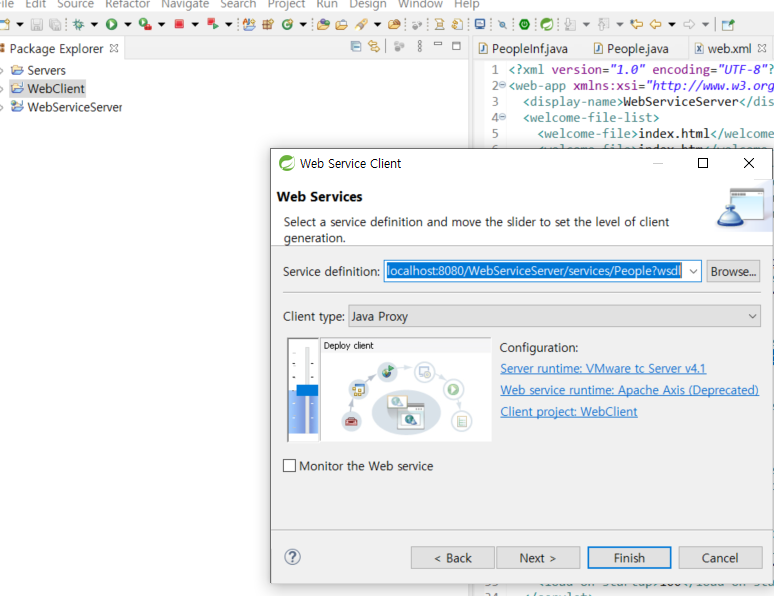The image size is (774, 596).
Task: Check Monitor the Web service checkbox
Action: pos(290,466)
